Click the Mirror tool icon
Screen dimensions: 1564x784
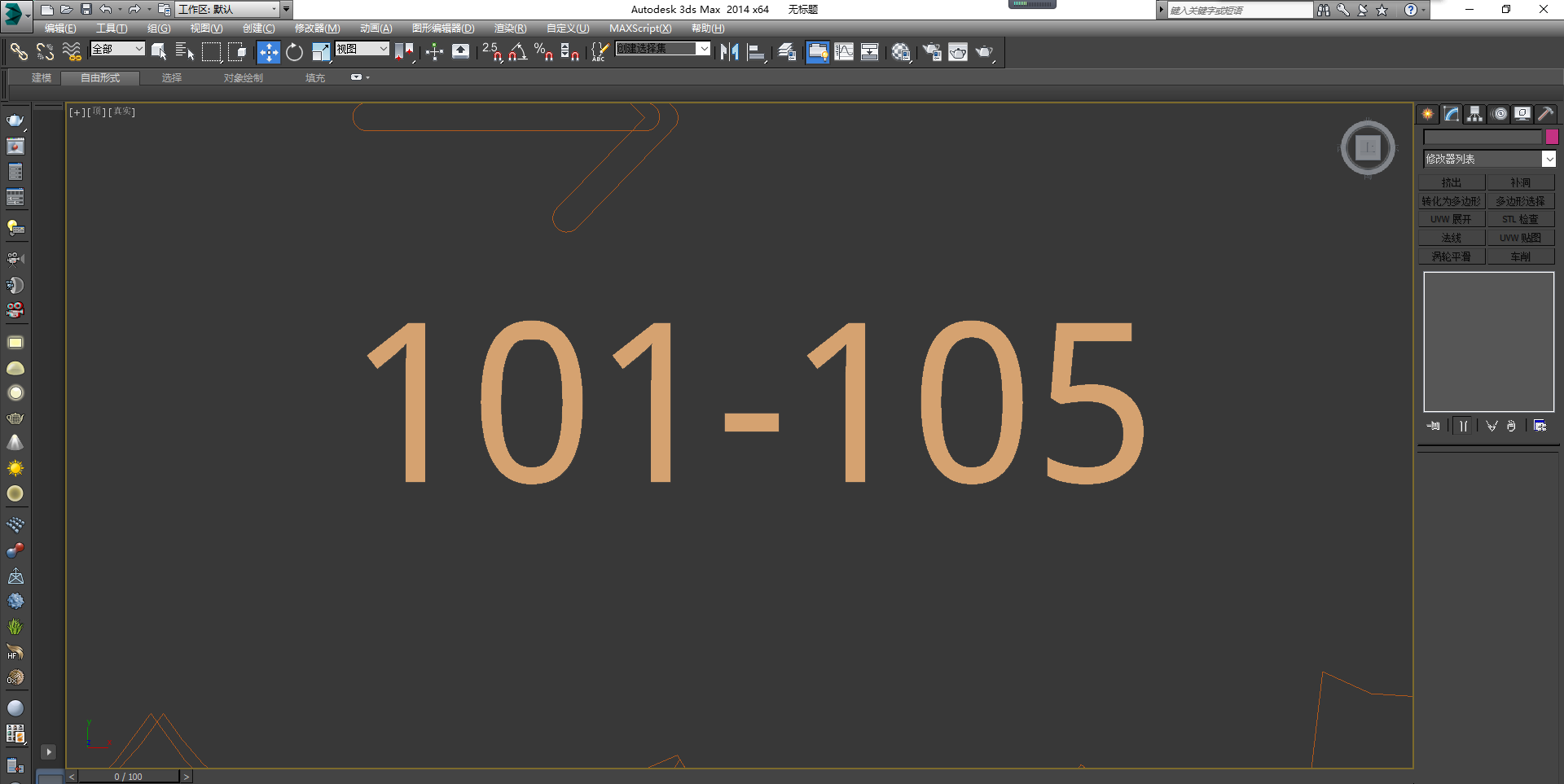click(729, 52)
